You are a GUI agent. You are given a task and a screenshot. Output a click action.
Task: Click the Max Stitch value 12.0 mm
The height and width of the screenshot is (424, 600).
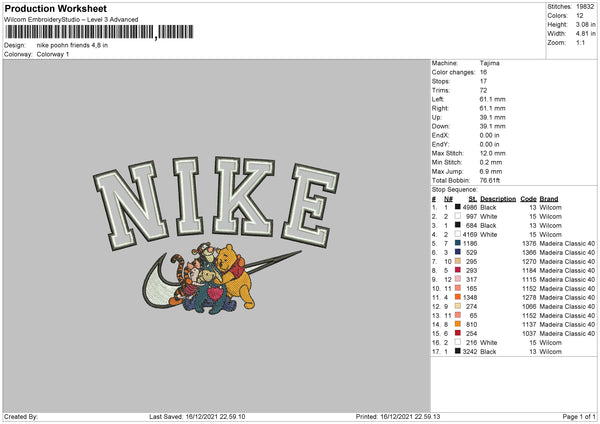click(492, 153)
